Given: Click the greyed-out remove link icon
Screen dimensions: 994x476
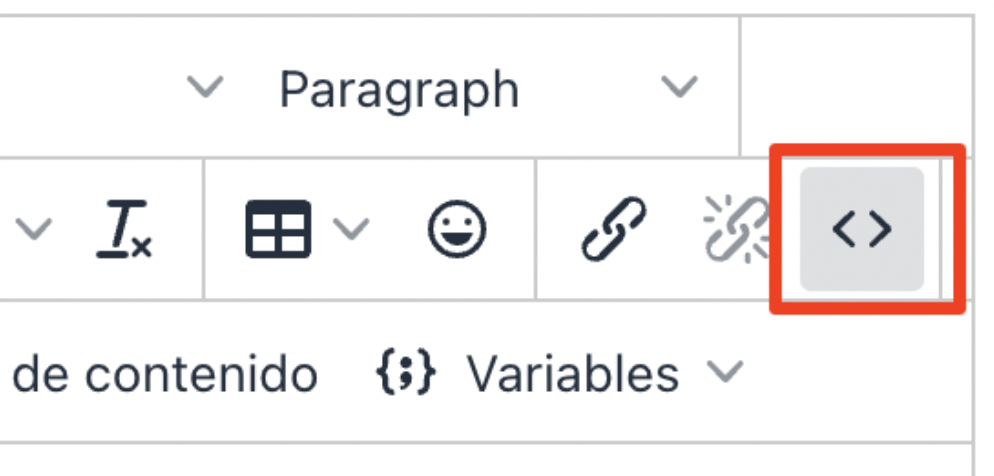Looking at the screenshot, I should click(736, 229).
